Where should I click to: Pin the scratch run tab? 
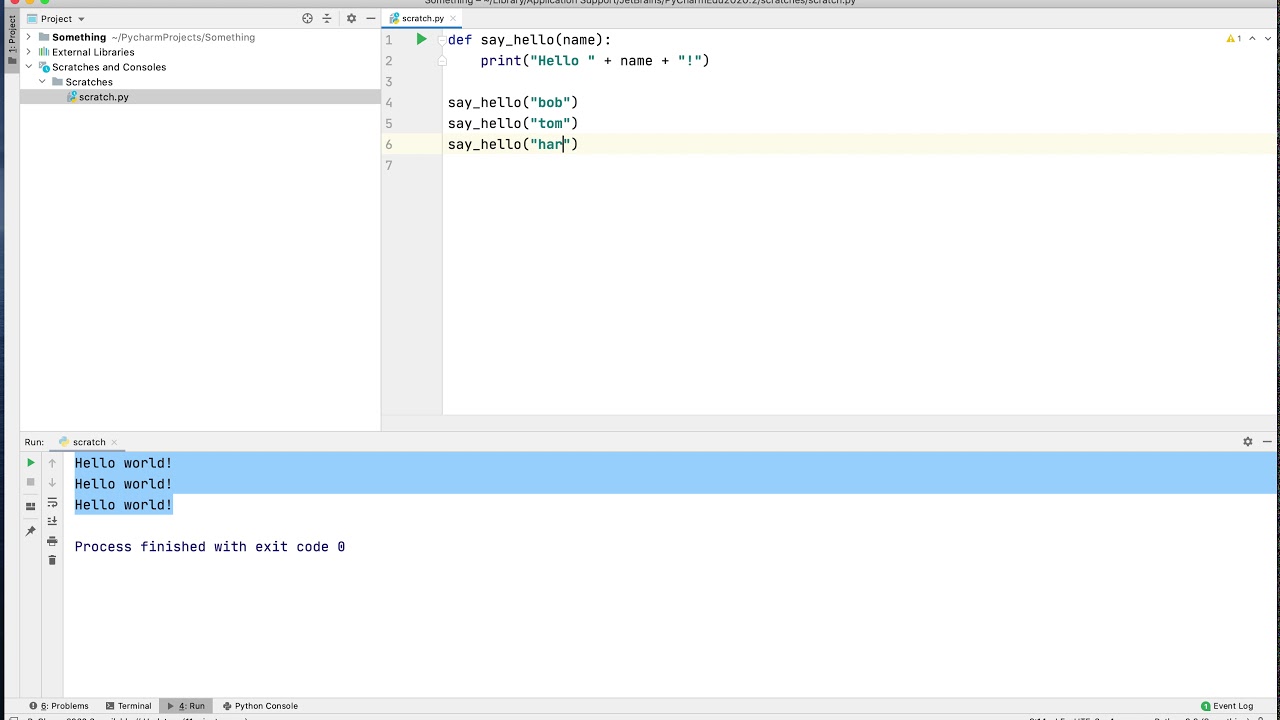click(31, 531)
